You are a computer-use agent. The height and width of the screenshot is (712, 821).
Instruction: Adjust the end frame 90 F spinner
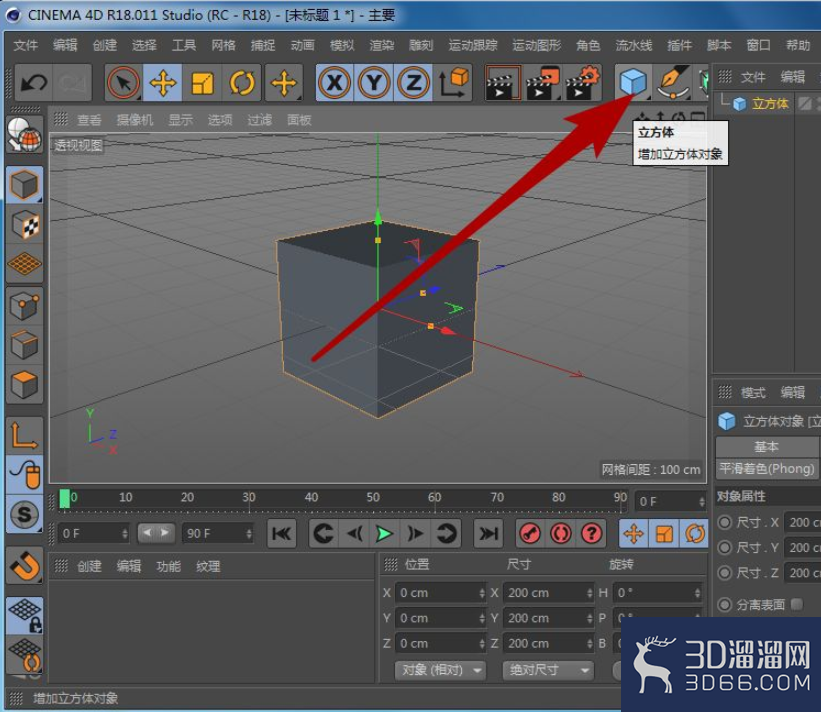pos(249,534)
